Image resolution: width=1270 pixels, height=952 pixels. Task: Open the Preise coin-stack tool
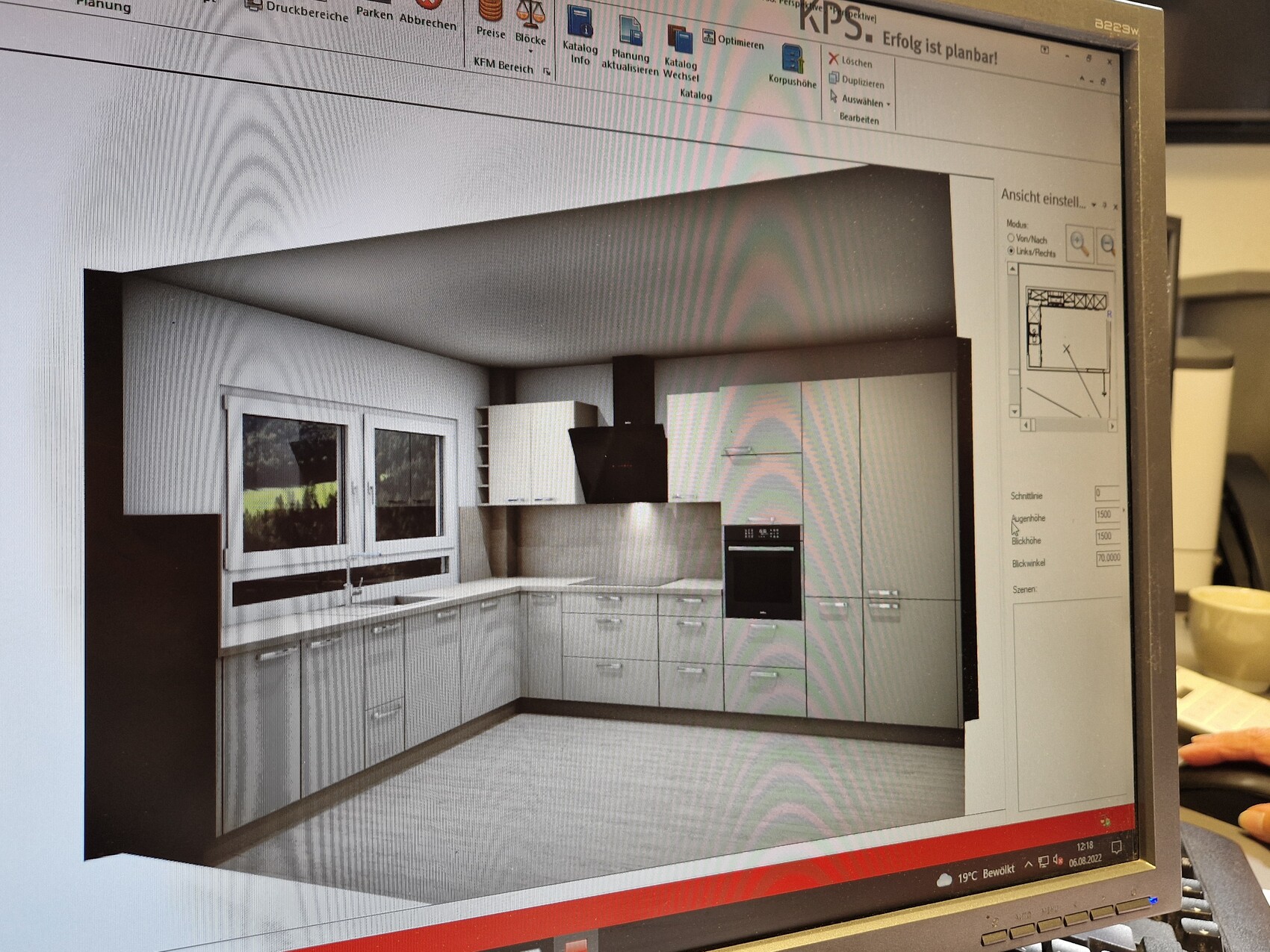pyautogui.click(x=491, y=16)
